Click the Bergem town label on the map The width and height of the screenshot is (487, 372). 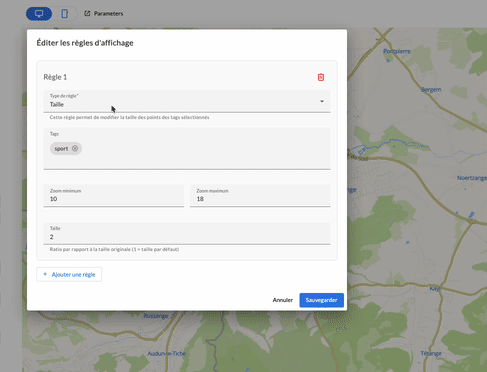point(431,90)
